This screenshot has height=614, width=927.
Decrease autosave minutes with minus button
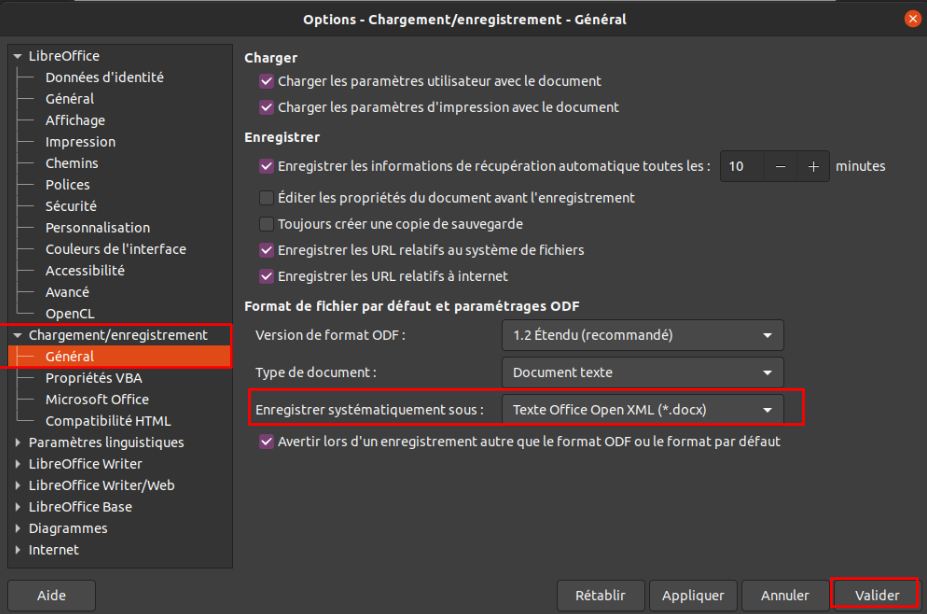click(780, 167)
